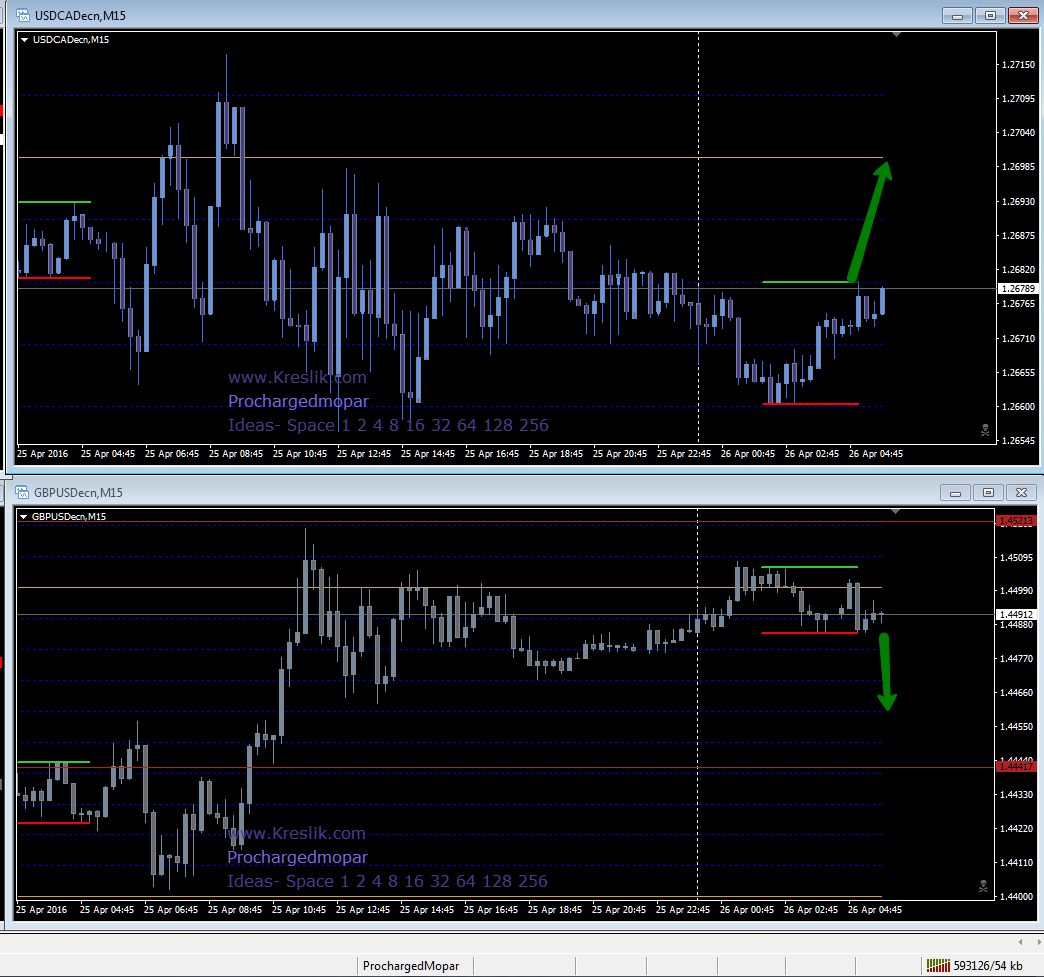
Task: Click '25 Apr 18:45' on GBPUSD time axis
Action: [x=555, y=909]
